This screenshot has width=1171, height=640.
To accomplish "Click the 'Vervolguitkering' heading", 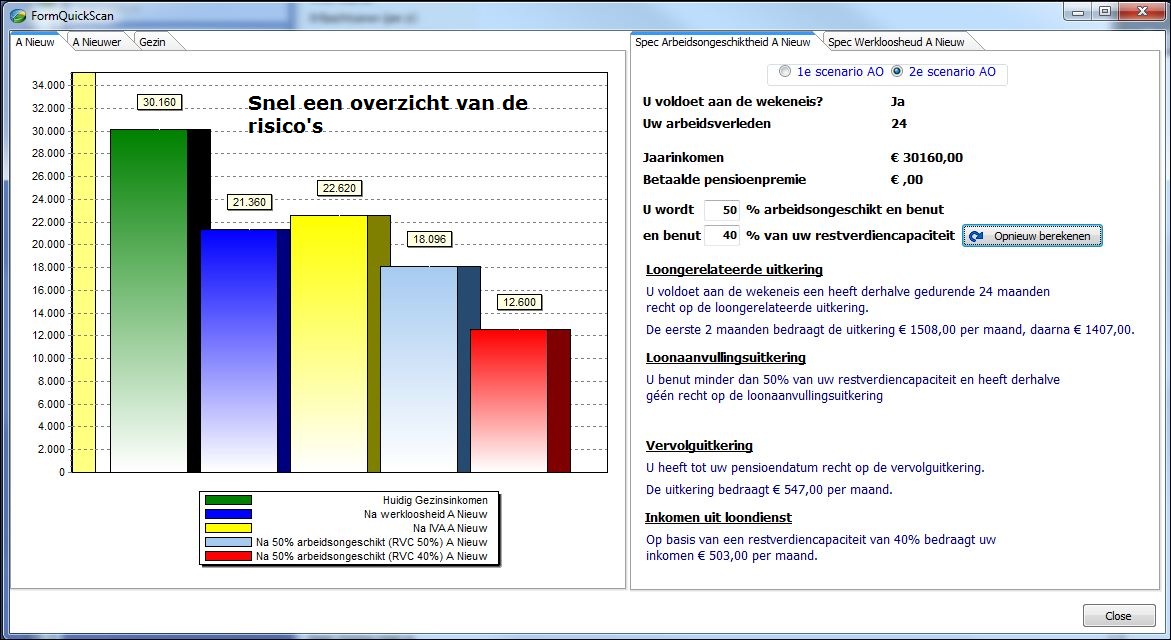I will pos(699,446).
